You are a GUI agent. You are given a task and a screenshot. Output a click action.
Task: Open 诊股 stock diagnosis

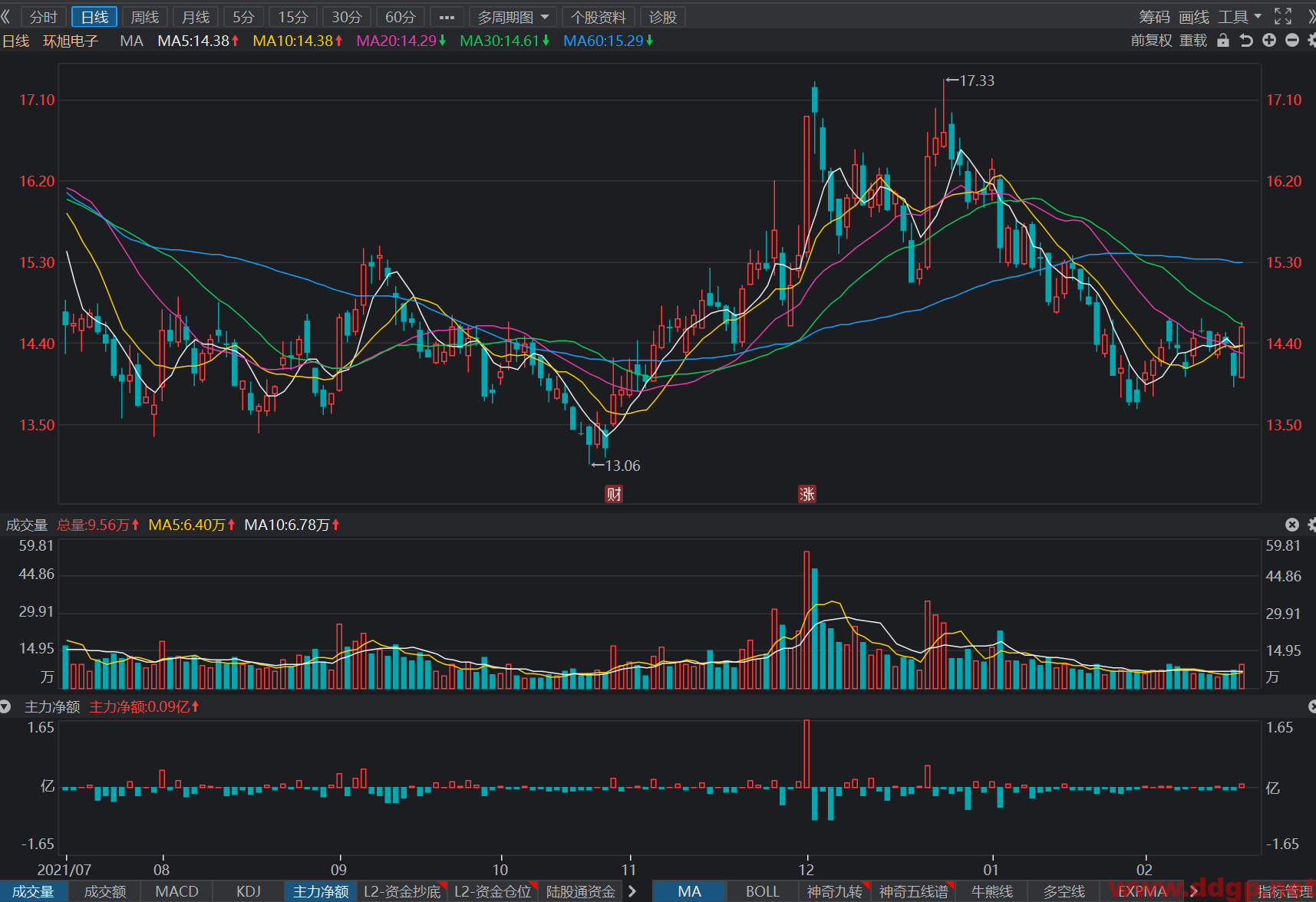coord(663,17)
